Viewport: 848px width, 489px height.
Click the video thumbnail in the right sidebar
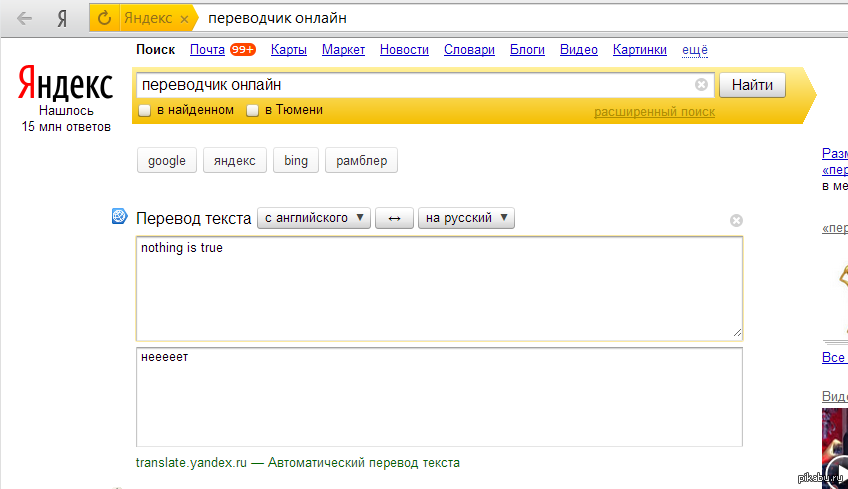[834, 448]
